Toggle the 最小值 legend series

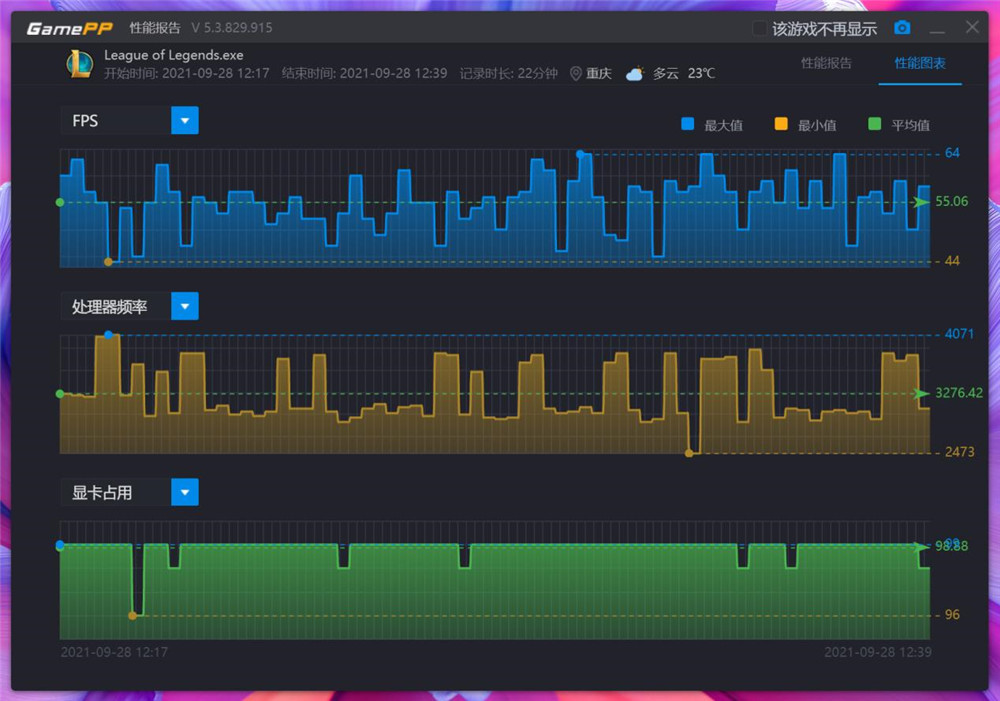[x=781, y=125]
